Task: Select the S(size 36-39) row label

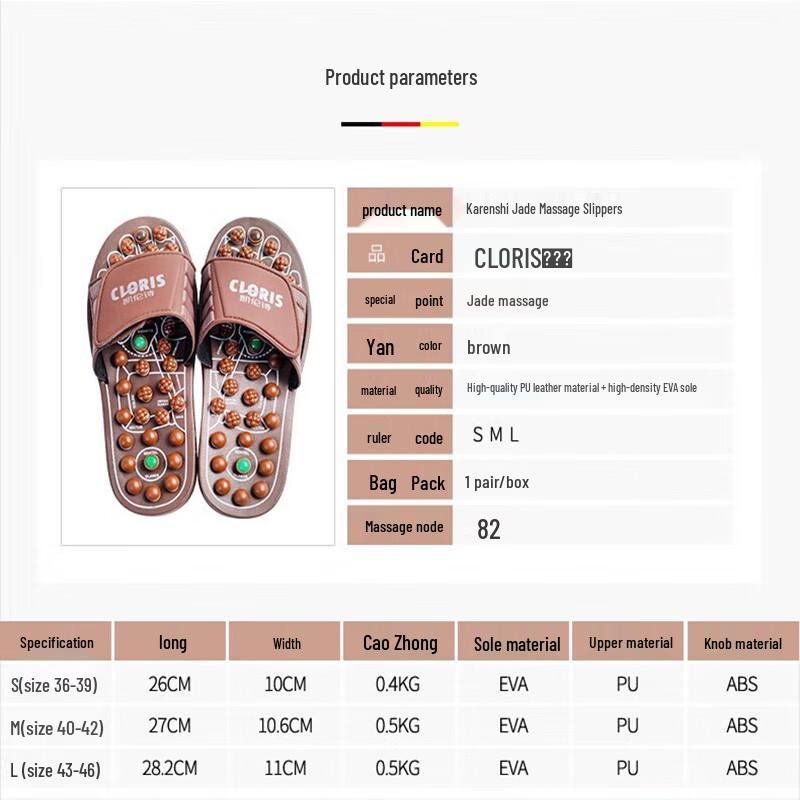Action: [x=54, y=685]
